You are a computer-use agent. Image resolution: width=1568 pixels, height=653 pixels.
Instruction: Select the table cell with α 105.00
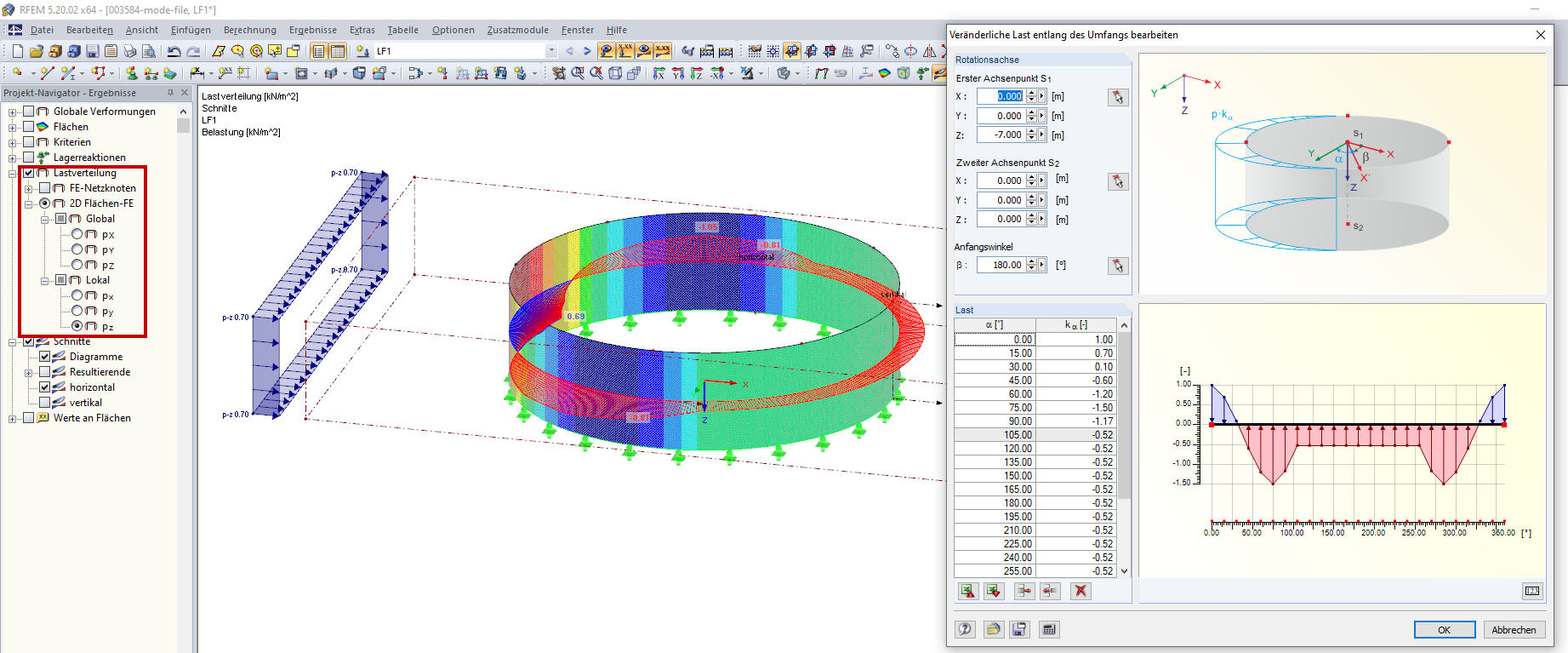[x=995, y=435]
